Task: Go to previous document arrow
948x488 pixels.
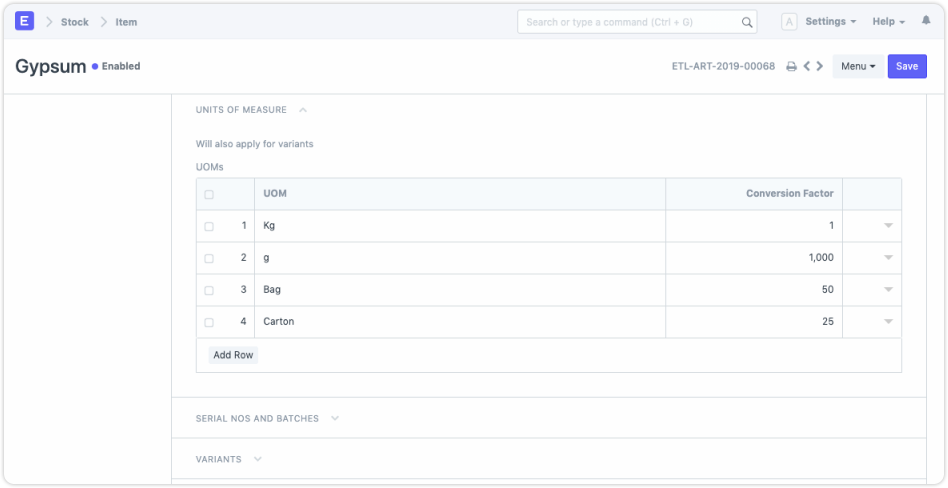Action: 807,67
